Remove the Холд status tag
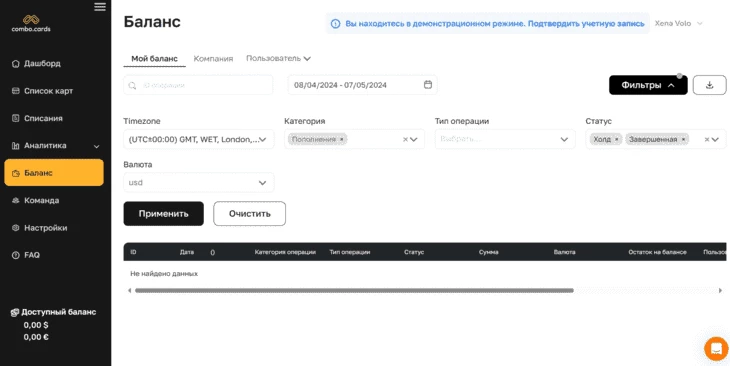Viewport: 730px width, 366px height. pyautogui.click(x=616, y=139)
